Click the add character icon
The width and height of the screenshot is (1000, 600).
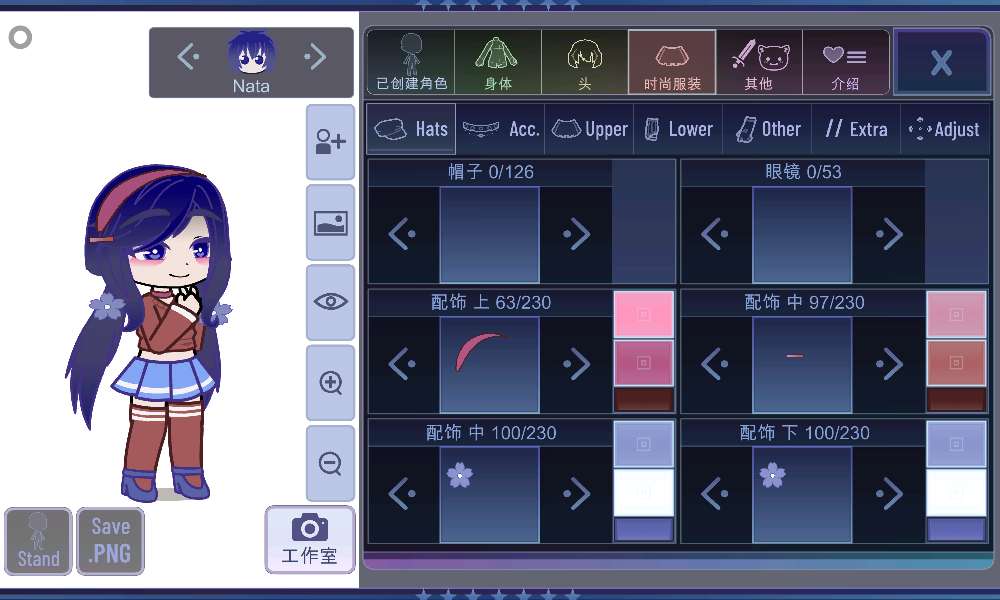(330, 143)
